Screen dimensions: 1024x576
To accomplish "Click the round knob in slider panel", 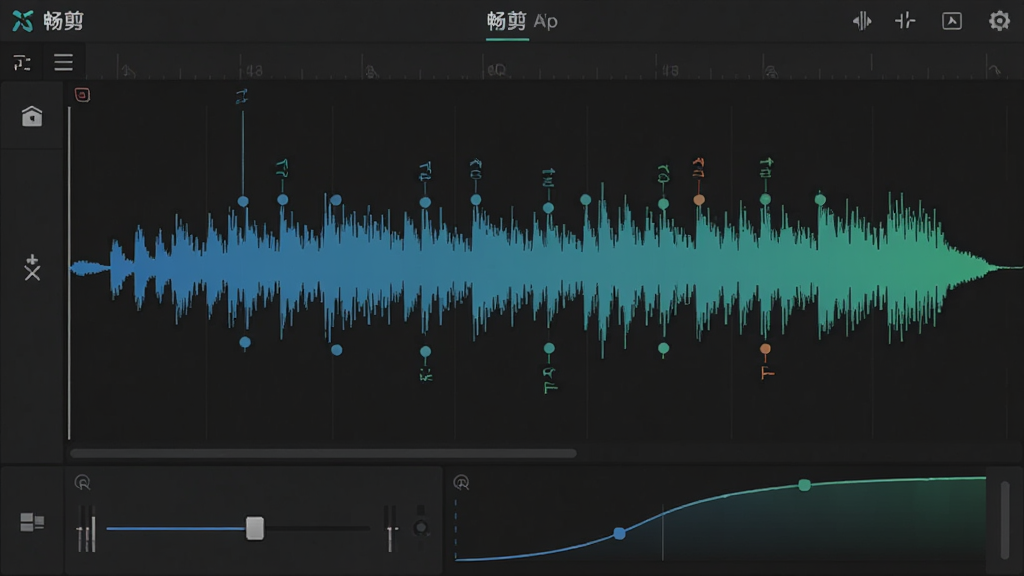I will pos(421,527).
